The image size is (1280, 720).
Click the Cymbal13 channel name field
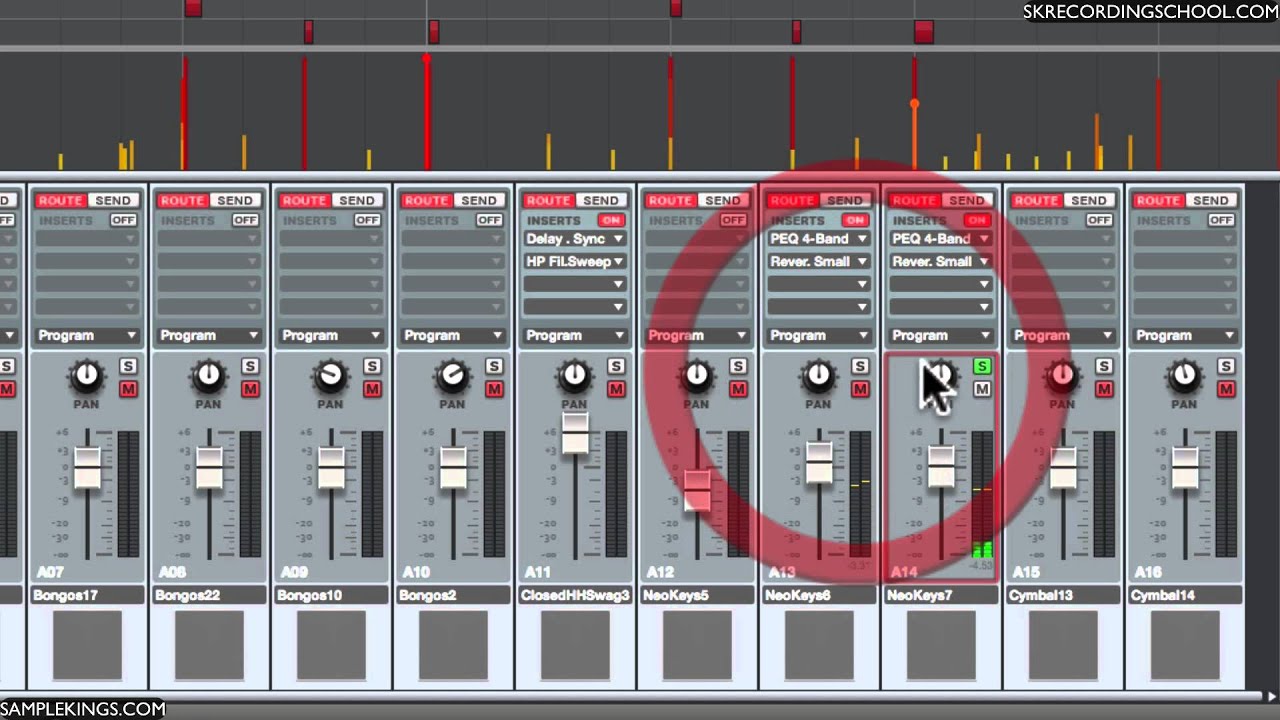(1062, 595)
